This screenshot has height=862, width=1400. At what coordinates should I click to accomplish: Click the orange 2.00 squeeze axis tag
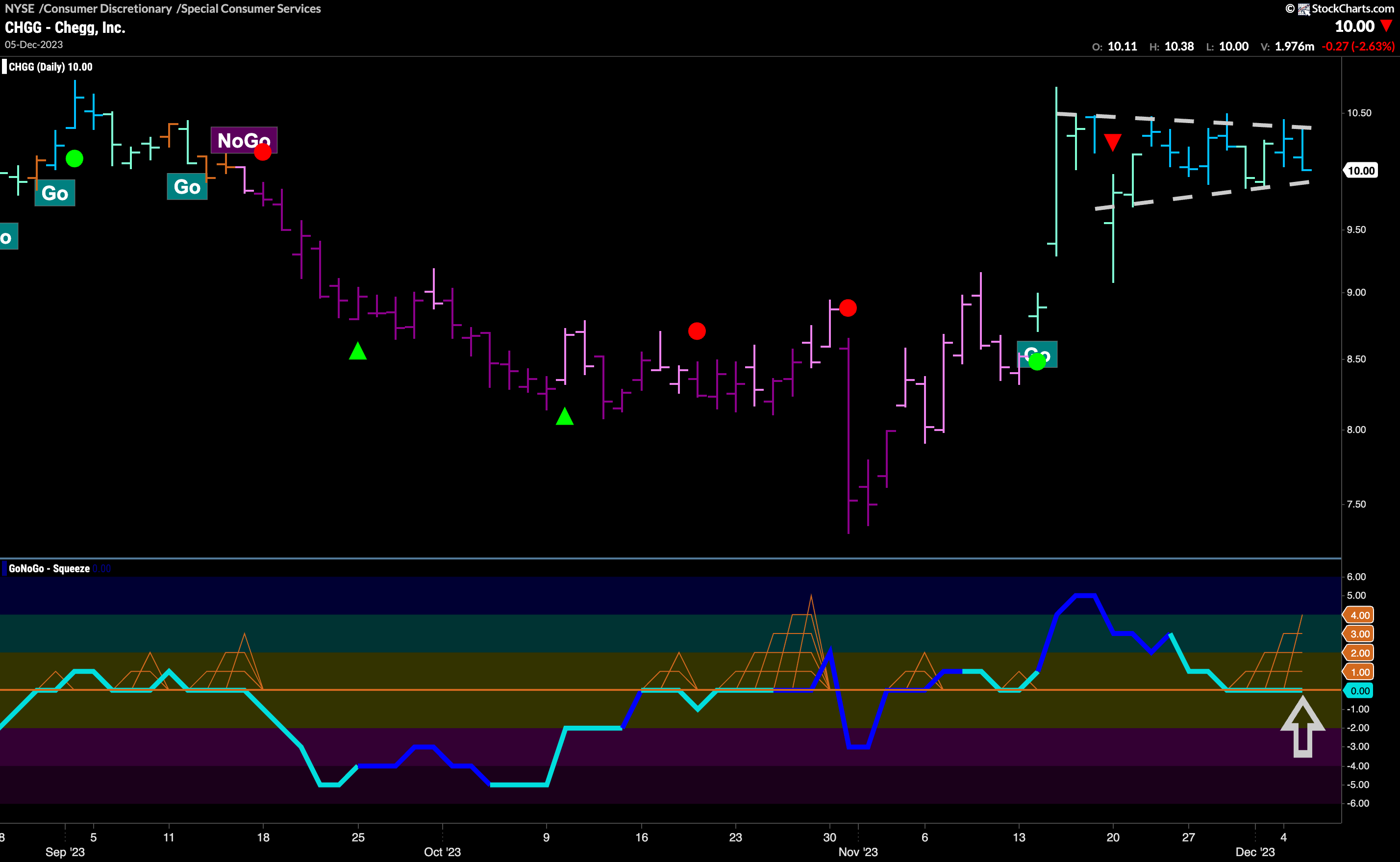pyautogui.click(x=1358, y=653)
